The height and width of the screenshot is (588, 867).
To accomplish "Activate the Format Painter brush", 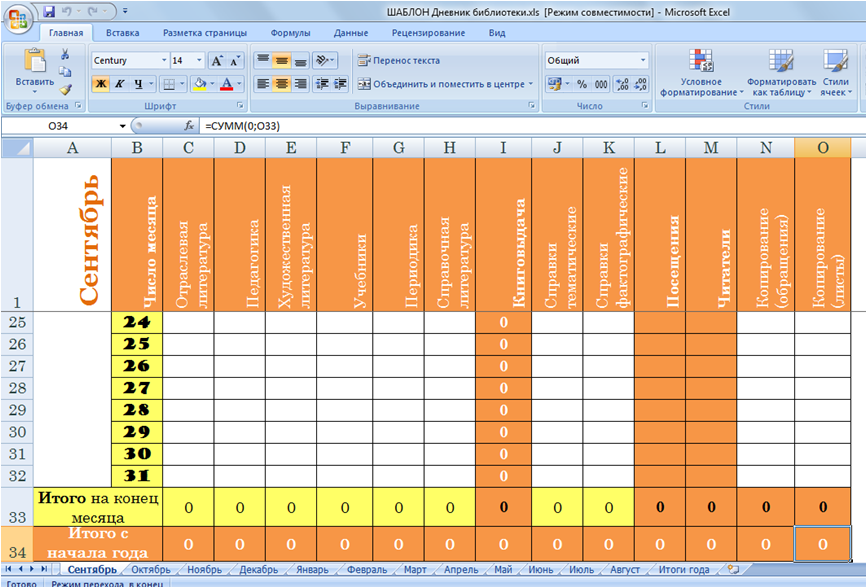I will pos(66,89).
